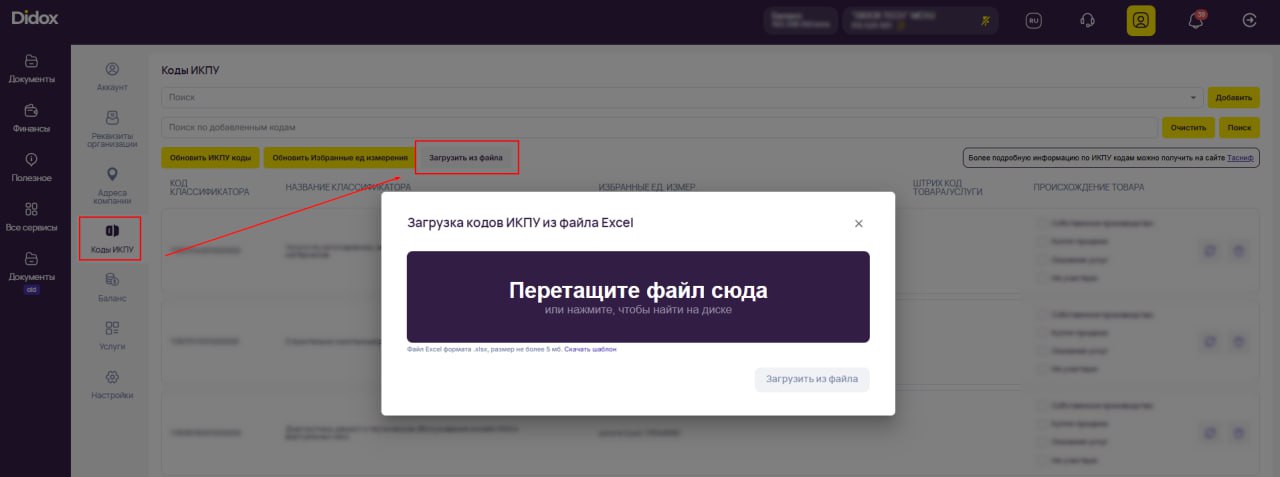Image resolution: width=1280 pixels, height=477 pixels.
Task: Open Все сервисы in the sidebar
Action: (x=31, y=217)
